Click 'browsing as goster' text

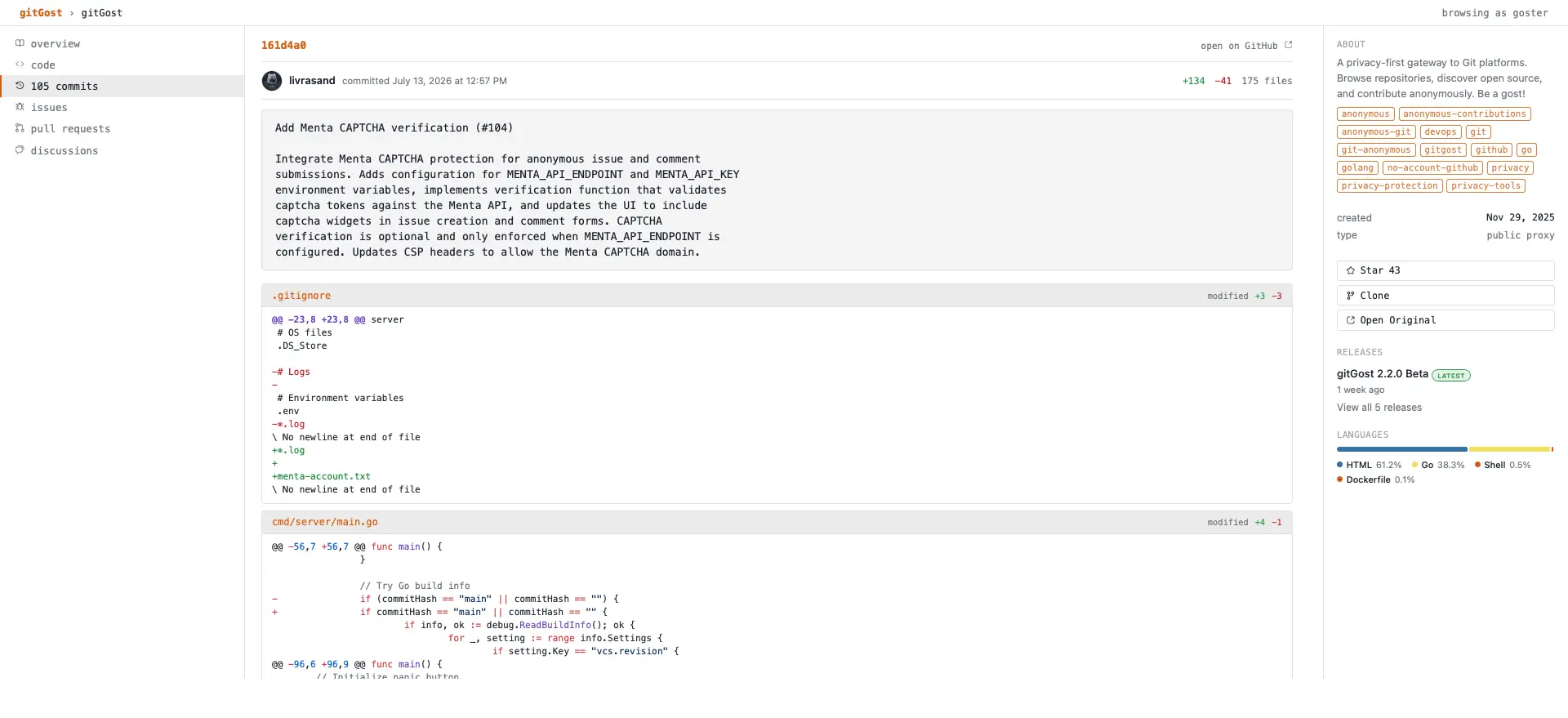point(1494,13)
